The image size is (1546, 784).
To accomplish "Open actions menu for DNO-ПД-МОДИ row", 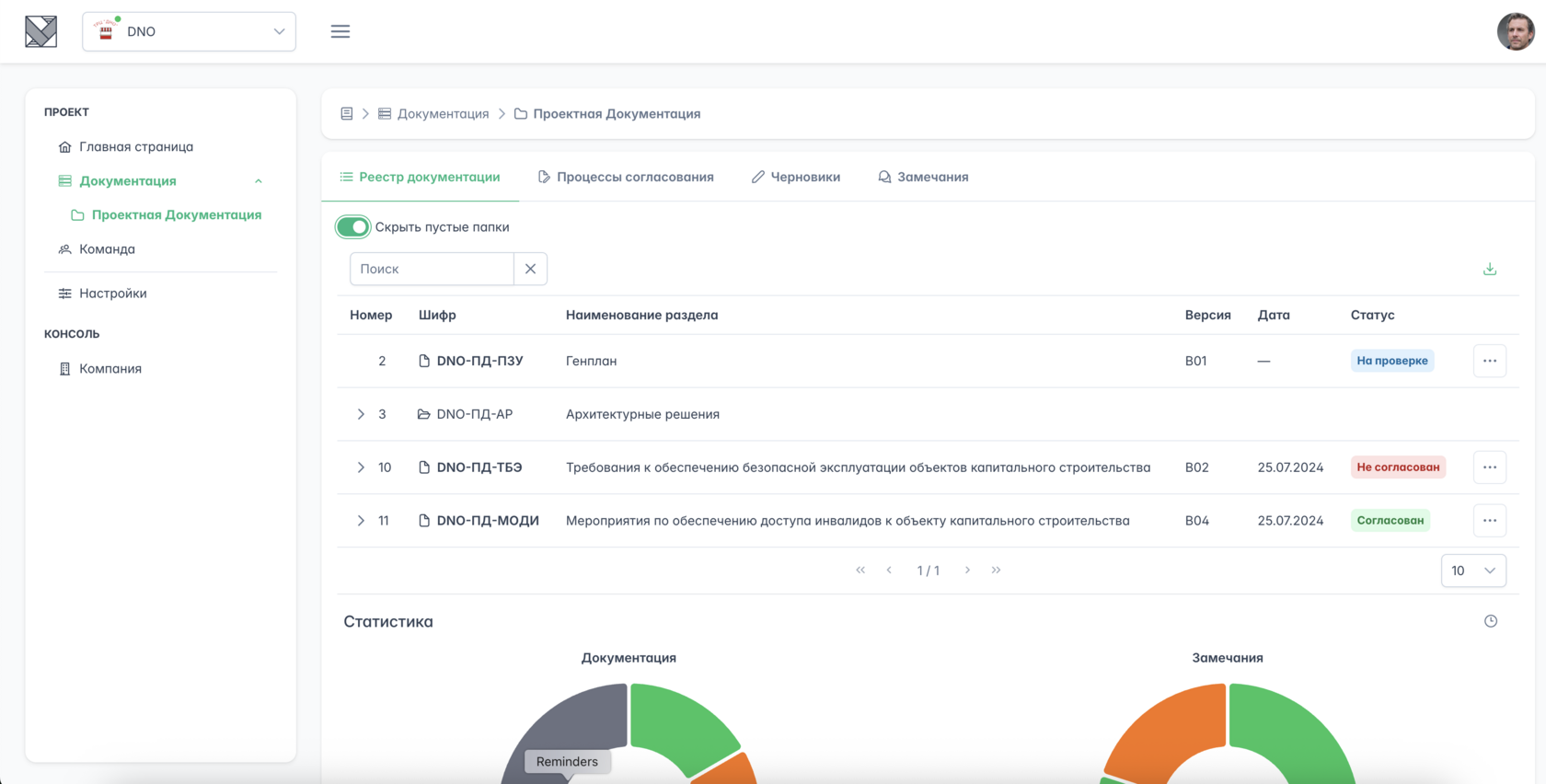I will 1490,521.
